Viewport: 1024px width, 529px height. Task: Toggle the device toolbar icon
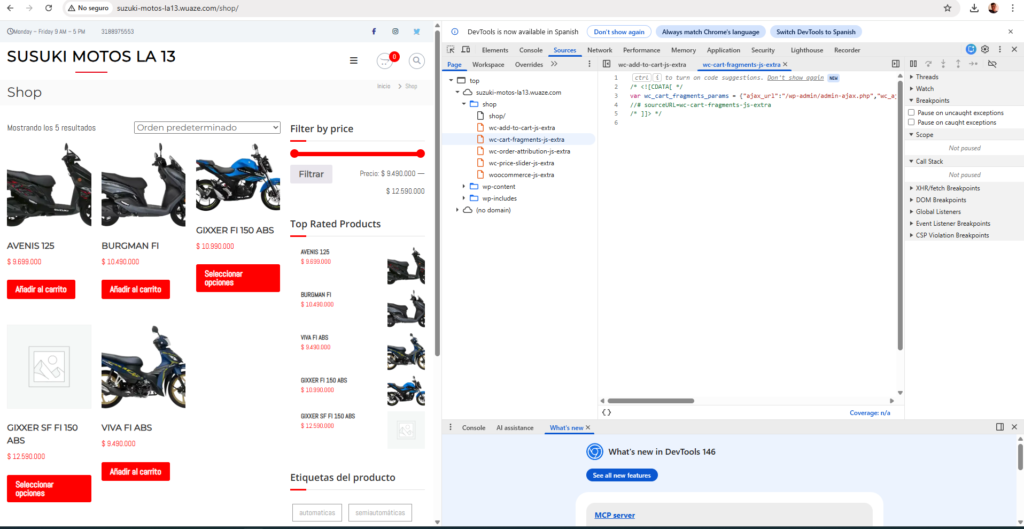[x=466, y=50]
